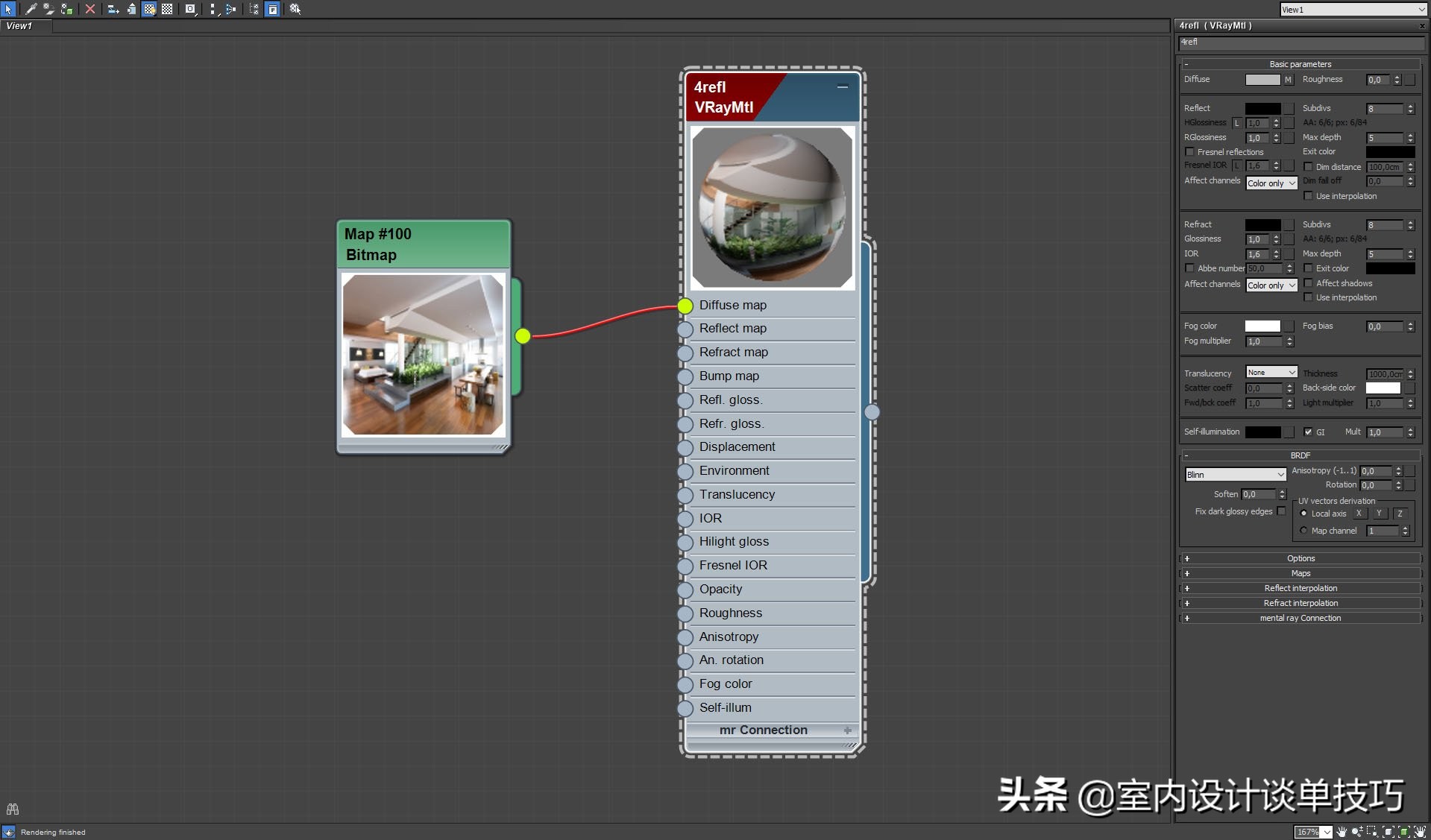Collapse the Basic parameters rollout header
This screenshot has width=1431, height=840.
point(1300,64)
